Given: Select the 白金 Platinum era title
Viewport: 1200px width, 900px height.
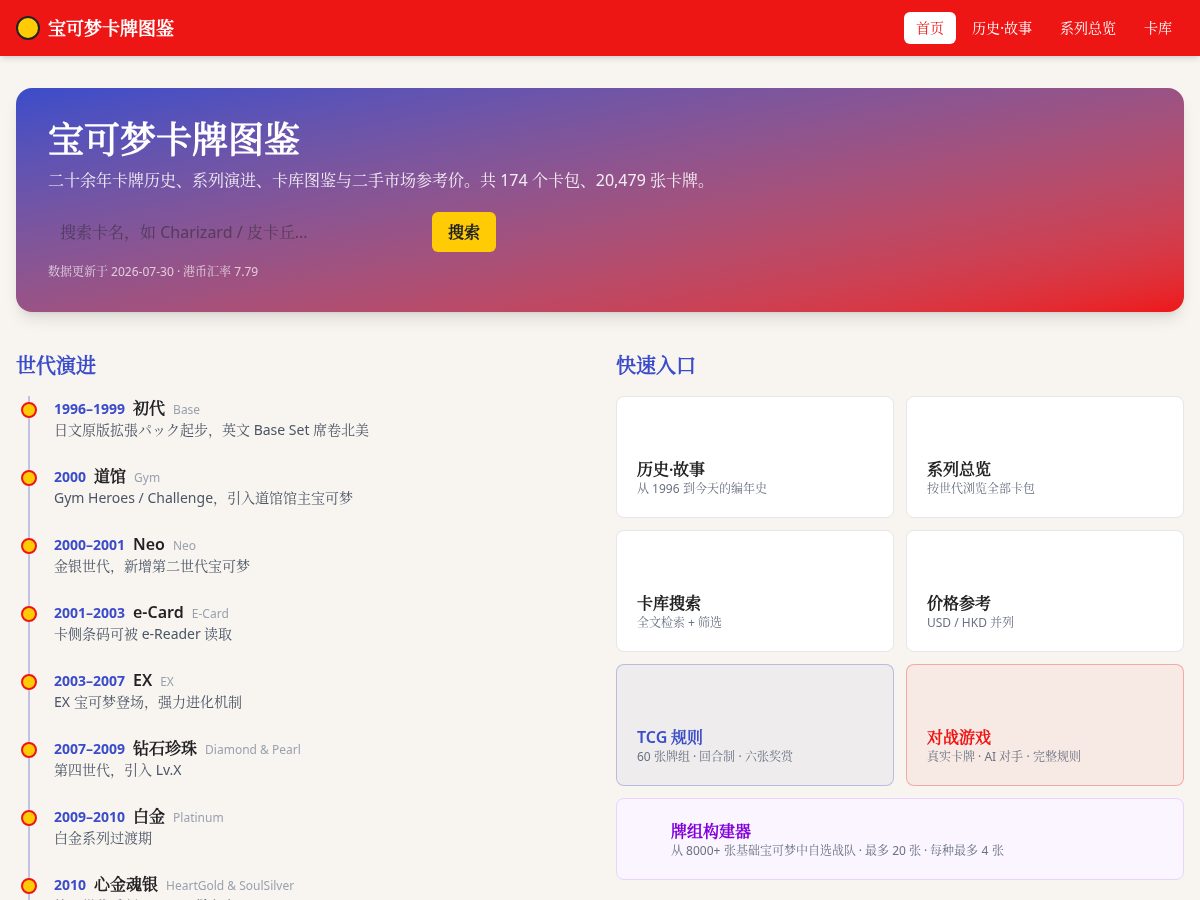Looking at the screenshot, I should 149,816.
